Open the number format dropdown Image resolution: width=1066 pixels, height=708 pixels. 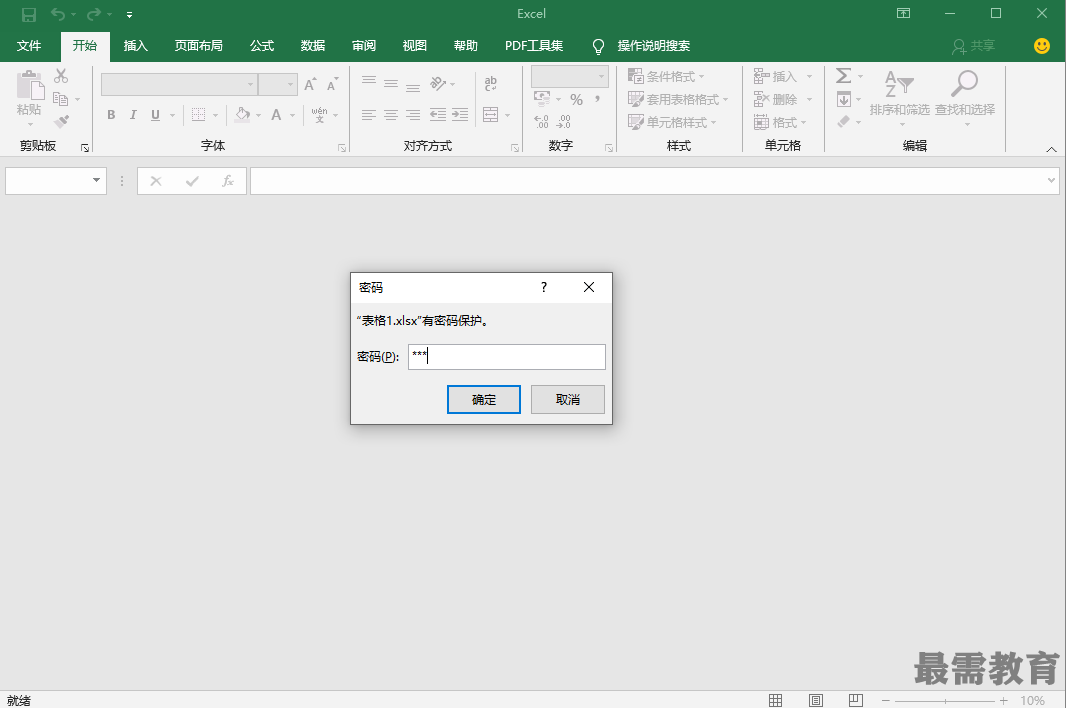tap(601, 77)
